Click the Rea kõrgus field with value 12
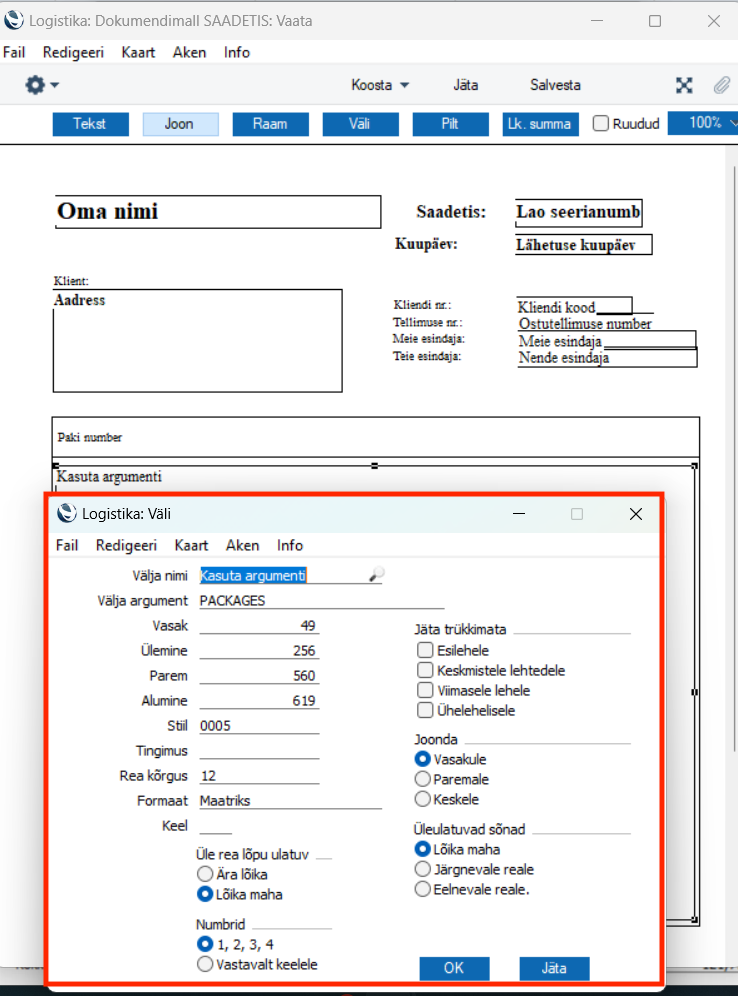The height and width of the screenshot is (996, 738). click(x=259, y=776)
